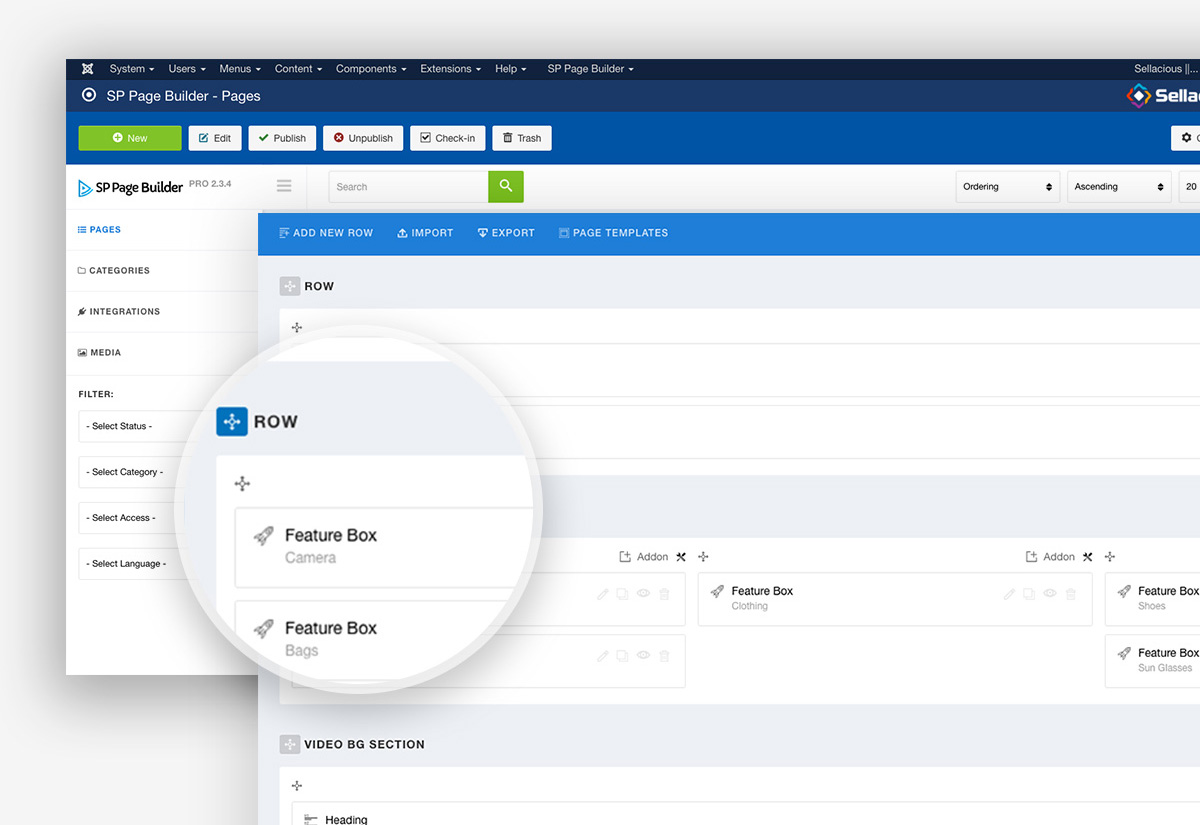Click the 'PRO 2.3.4' version text
Image resolution: width=1200 pixels, height=825 pixels.
pyautogui.click(x=210, y=184)
